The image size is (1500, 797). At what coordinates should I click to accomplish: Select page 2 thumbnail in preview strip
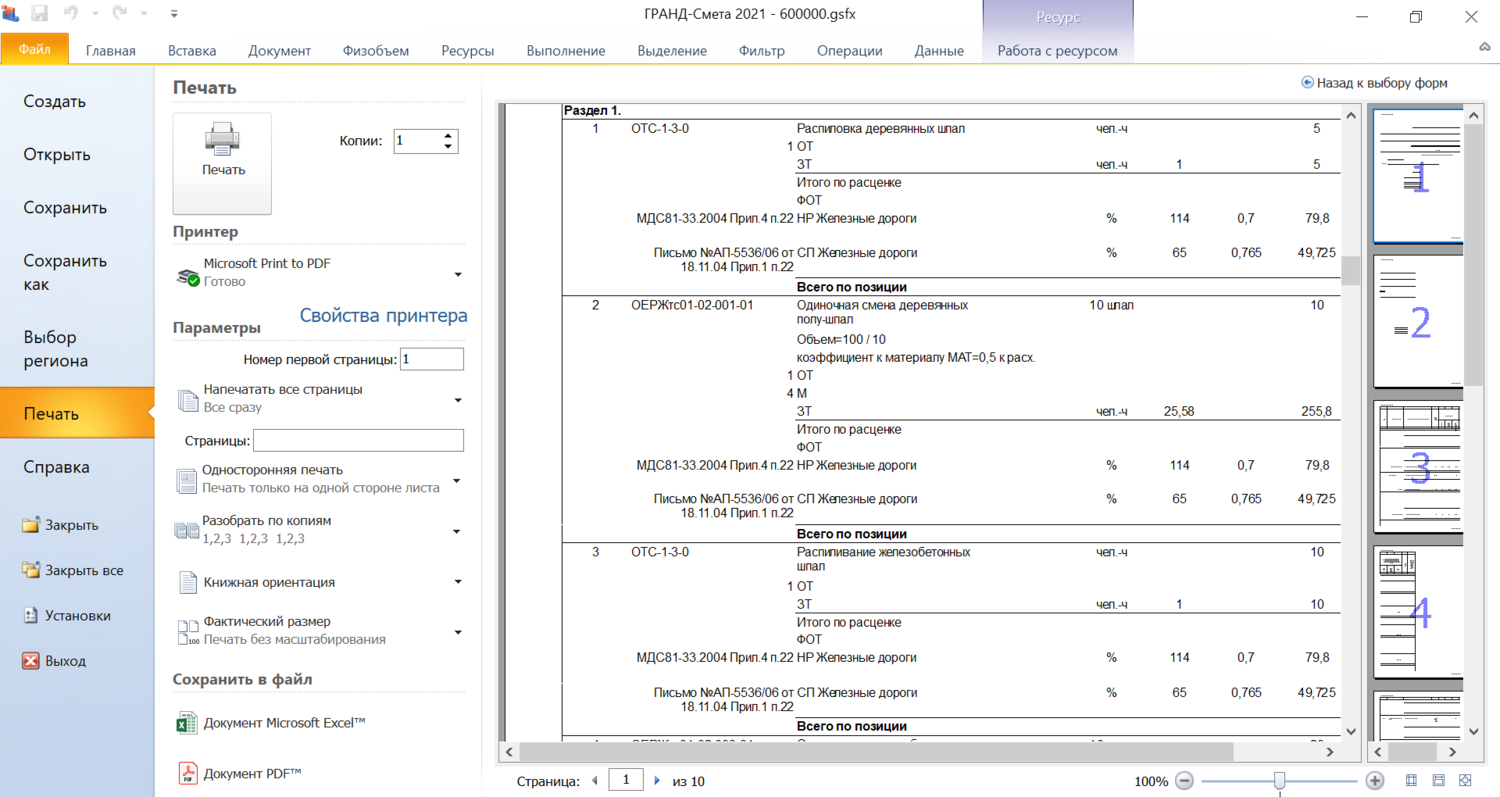pos(1418,321)
